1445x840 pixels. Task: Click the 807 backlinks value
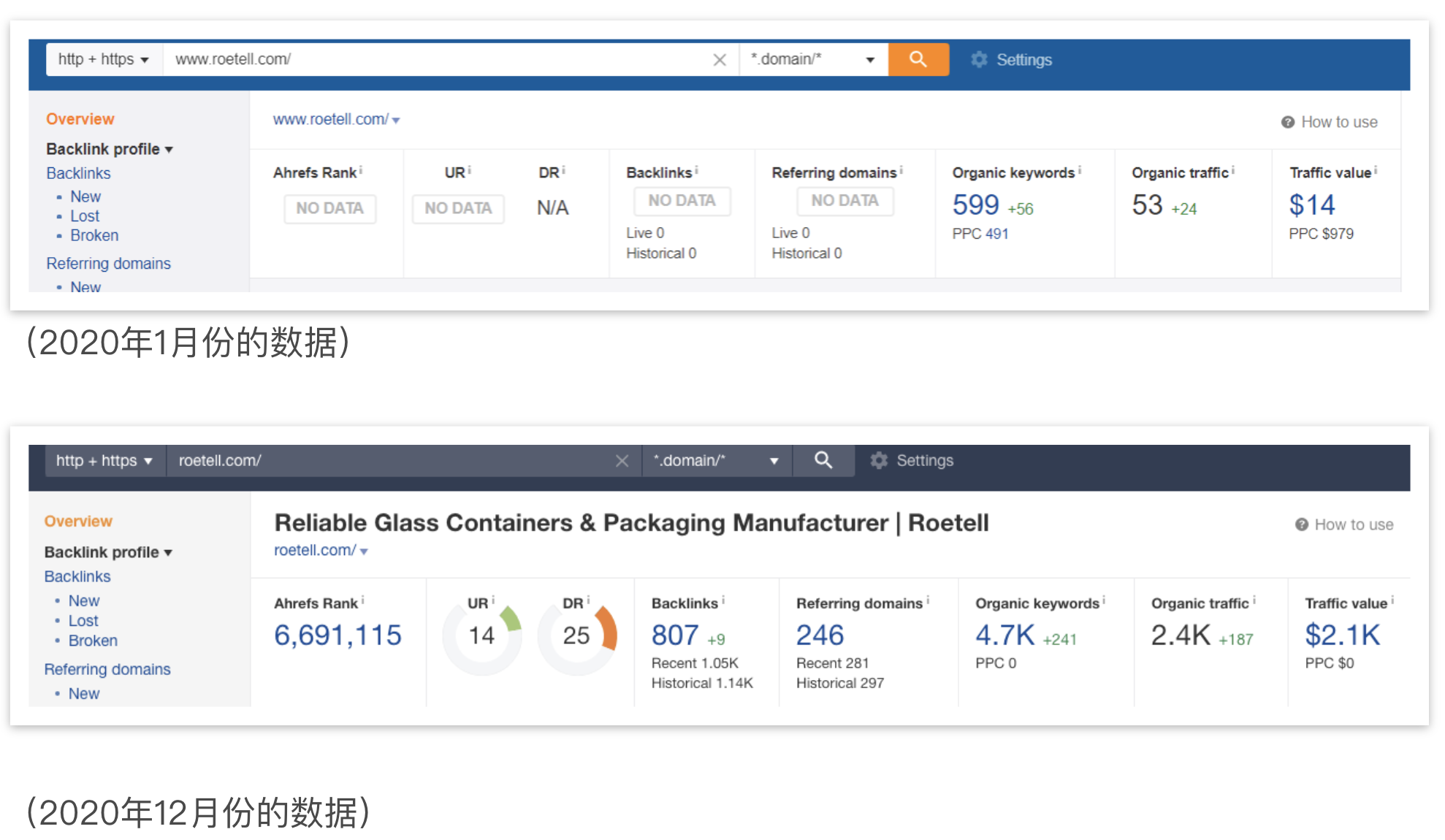675,635
